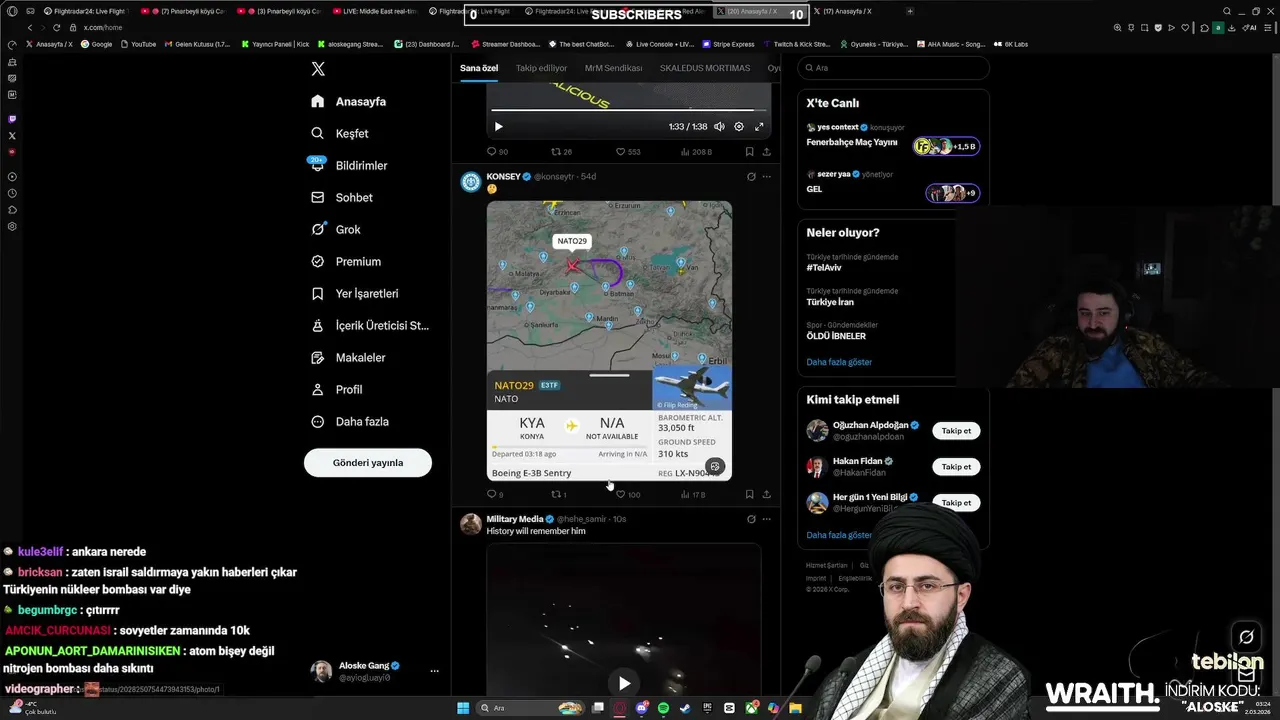Open Bildirimler notifications

click(349, 165)
